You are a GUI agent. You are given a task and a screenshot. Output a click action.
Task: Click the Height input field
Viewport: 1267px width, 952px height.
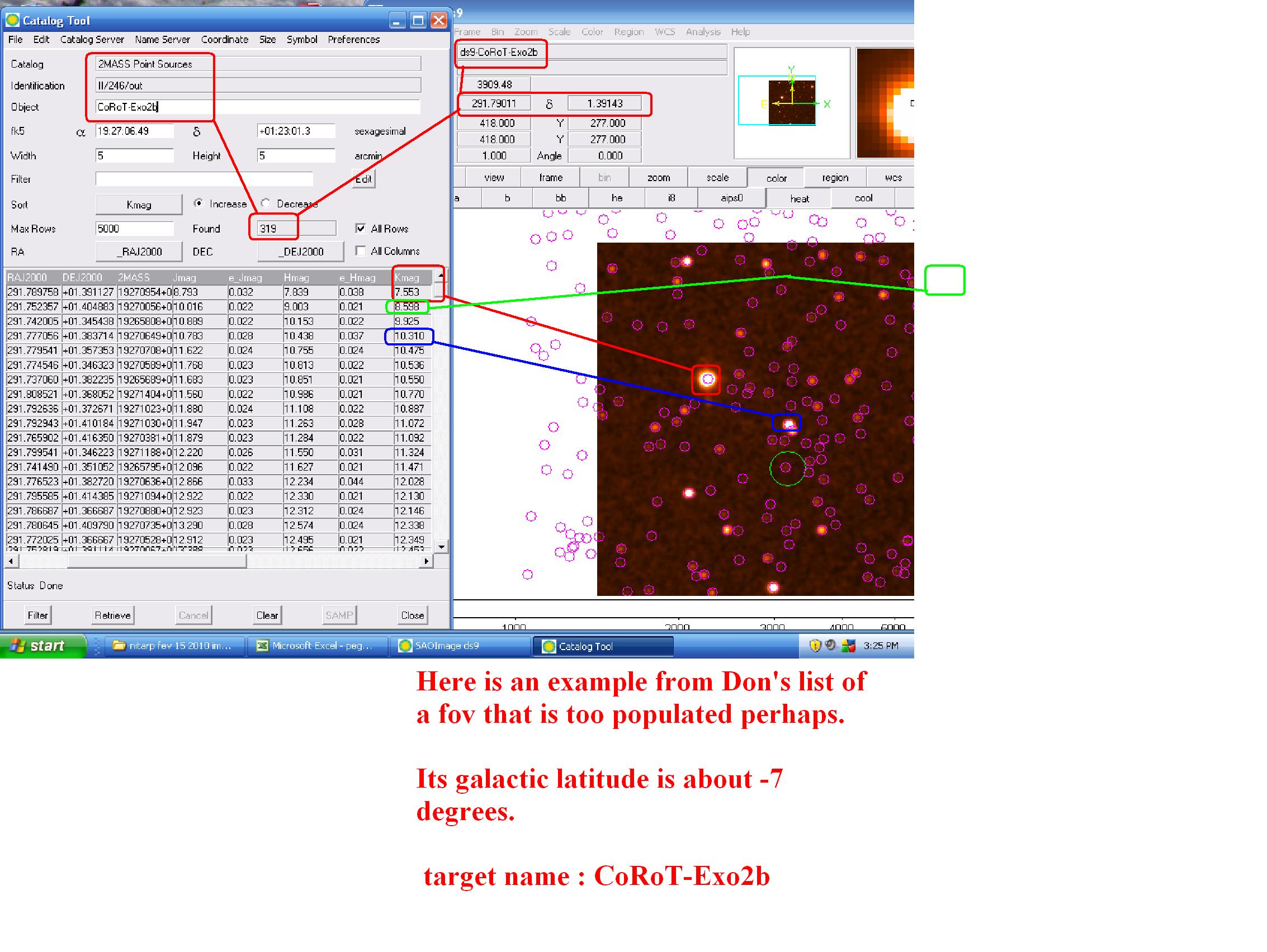pos(296,156)
